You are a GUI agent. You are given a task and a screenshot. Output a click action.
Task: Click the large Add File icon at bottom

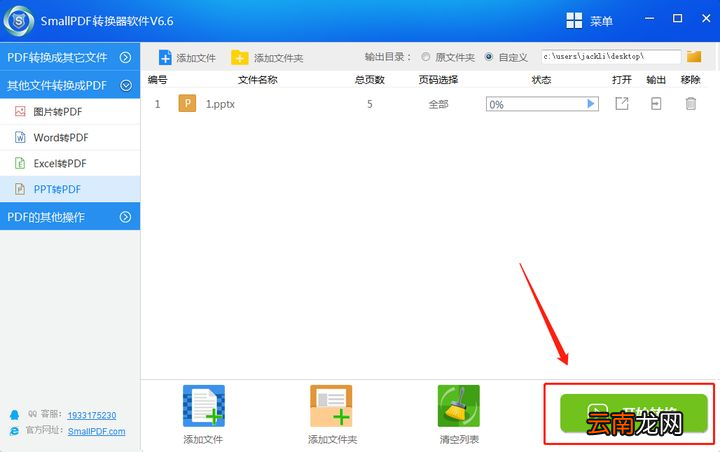point(203,406)
